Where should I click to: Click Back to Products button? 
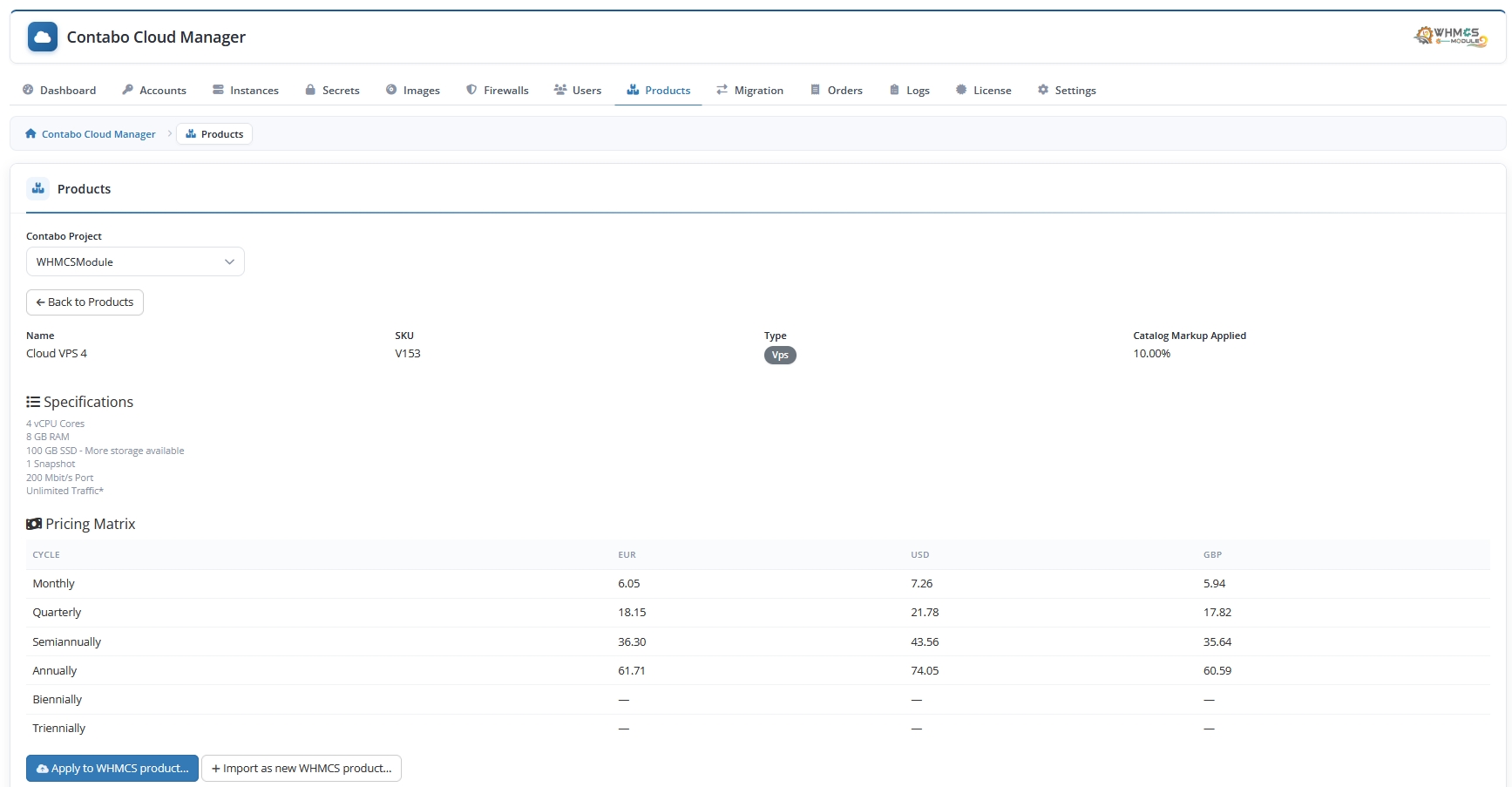click(x=85, y=302)
